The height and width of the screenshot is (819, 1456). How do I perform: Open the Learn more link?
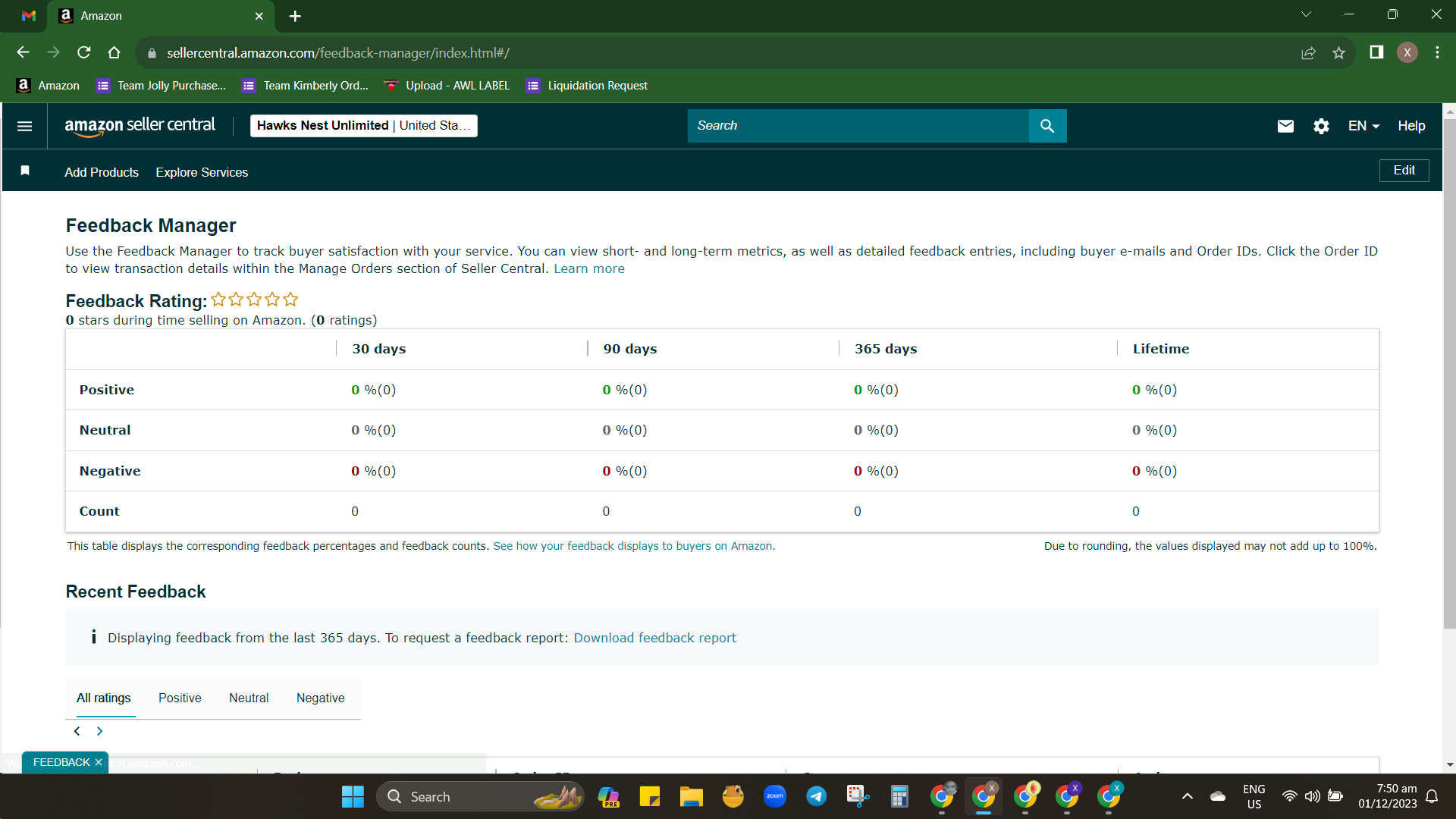click(589, 268)
